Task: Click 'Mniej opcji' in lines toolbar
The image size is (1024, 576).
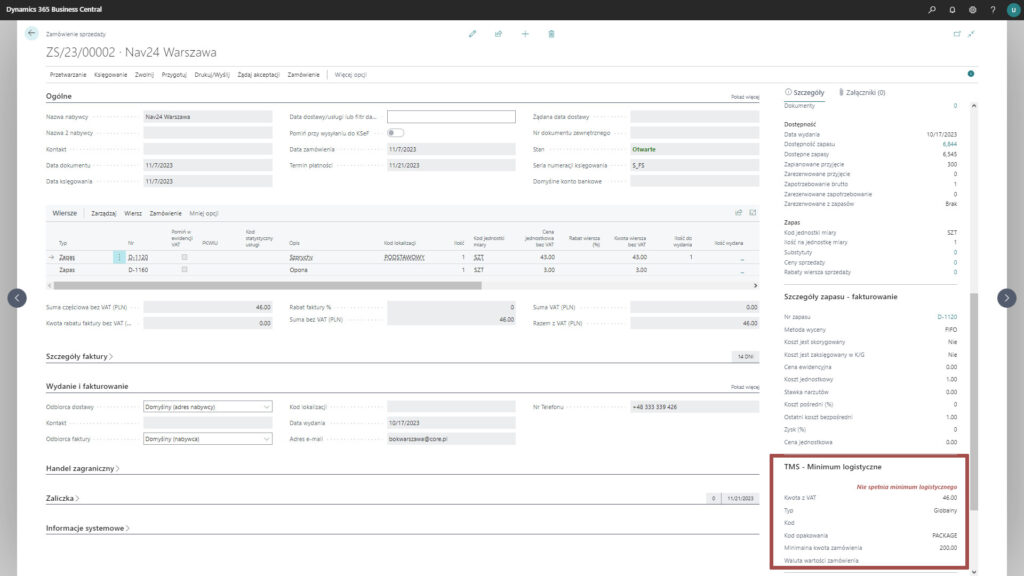Action: pos(204,214)
